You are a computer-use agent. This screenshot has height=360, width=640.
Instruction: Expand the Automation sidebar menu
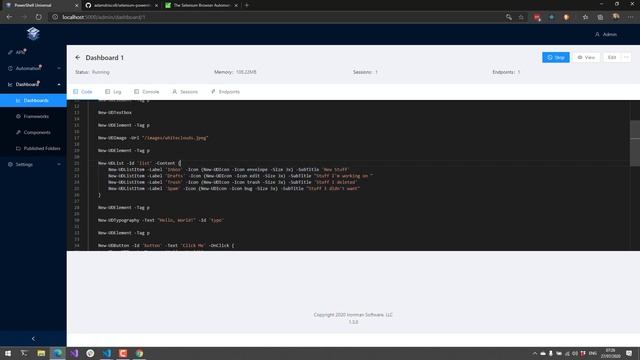coord(33,68)
